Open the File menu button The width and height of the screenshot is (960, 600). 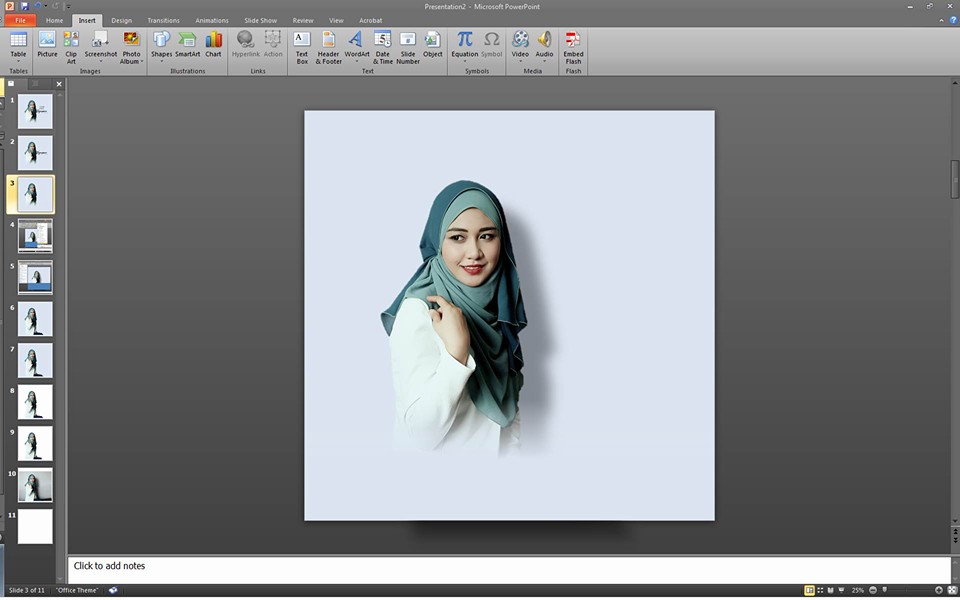coord(20,20)
